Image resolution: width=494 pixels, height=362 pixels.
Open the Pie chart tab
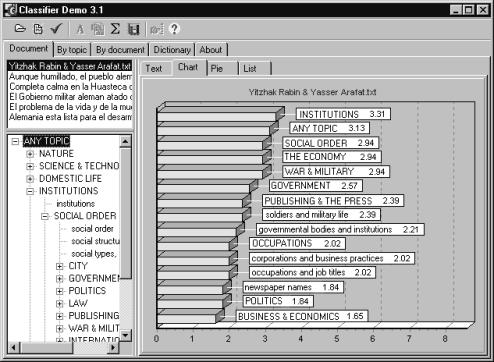point(222,69)
